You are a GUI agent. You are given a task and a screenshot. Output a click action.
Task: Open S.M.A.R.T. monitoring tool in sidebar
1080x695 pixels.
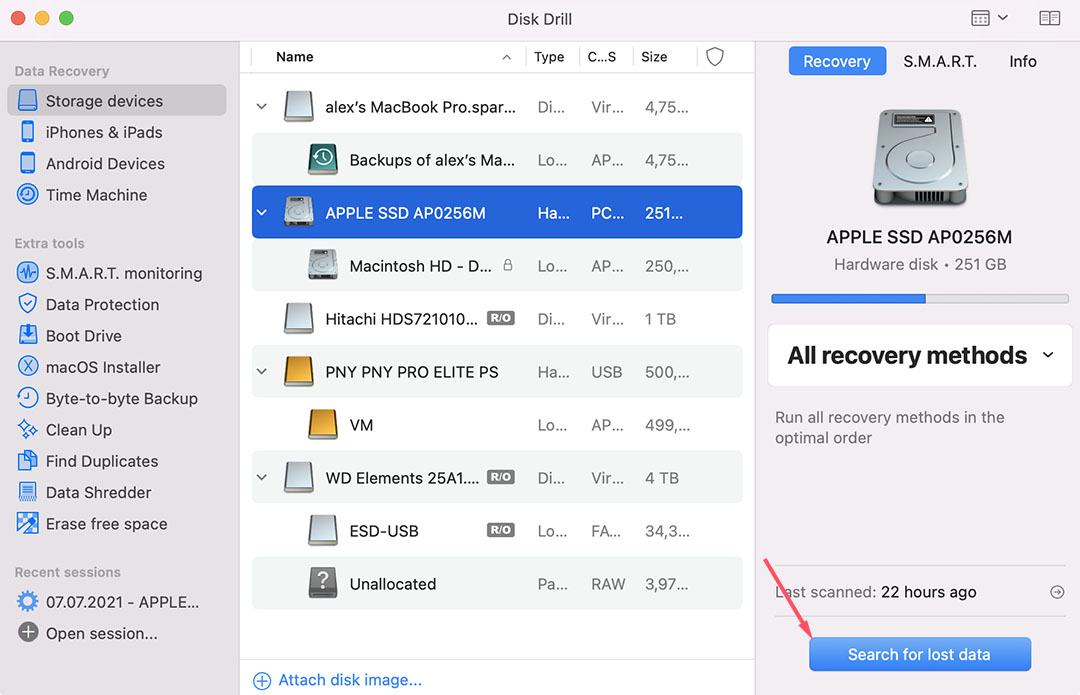coord(123,273)
